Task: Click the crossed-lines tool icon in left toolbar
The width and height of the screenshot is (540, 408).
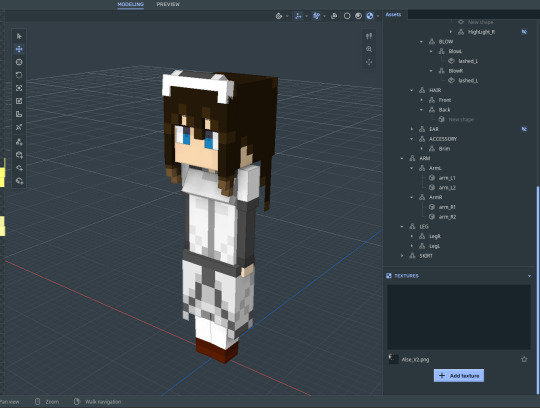Action: pyautogui.click(x=19, y=127)
